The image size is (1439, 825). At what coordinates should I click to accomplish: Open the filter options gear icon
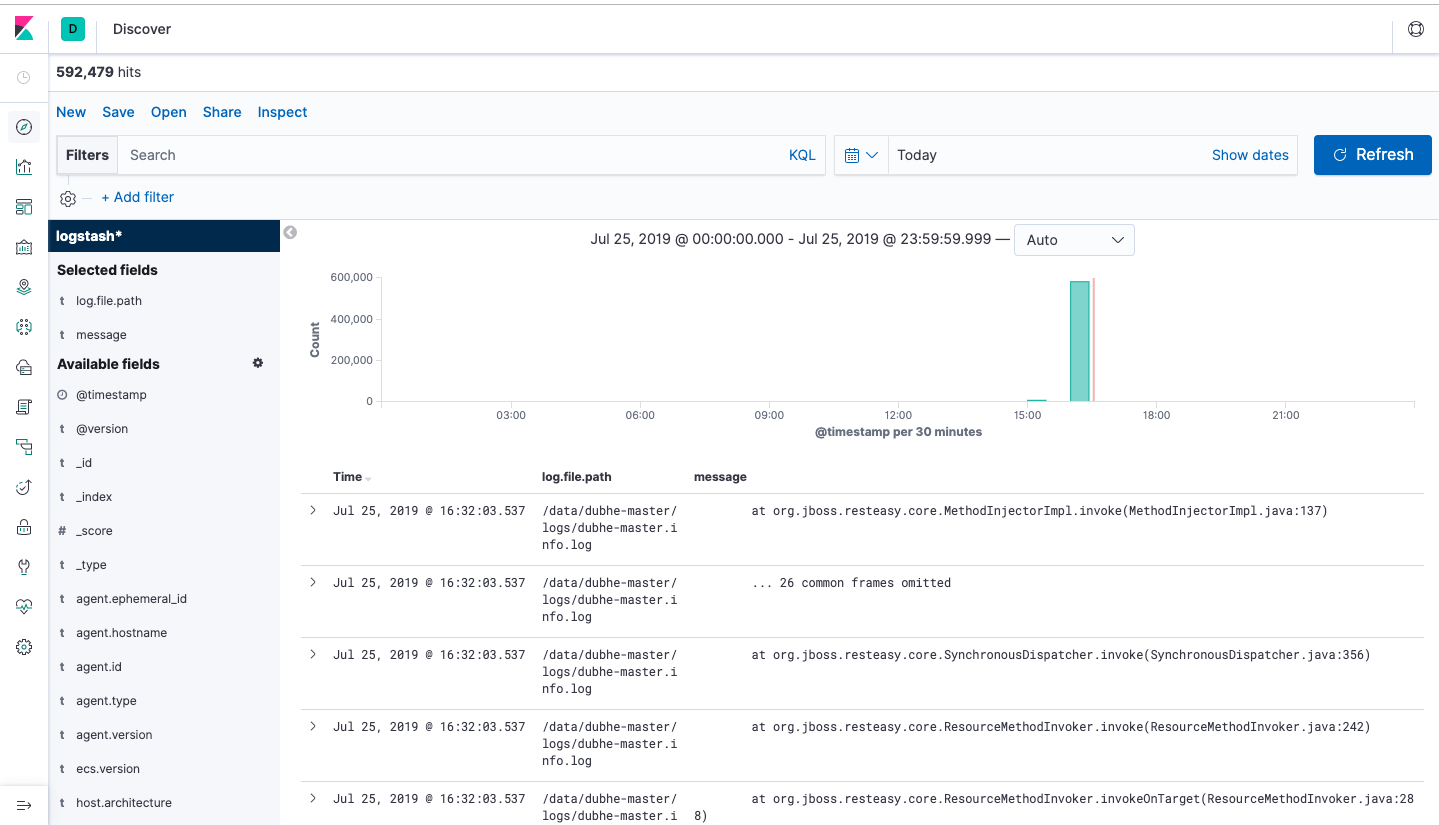tap(68, 198)
